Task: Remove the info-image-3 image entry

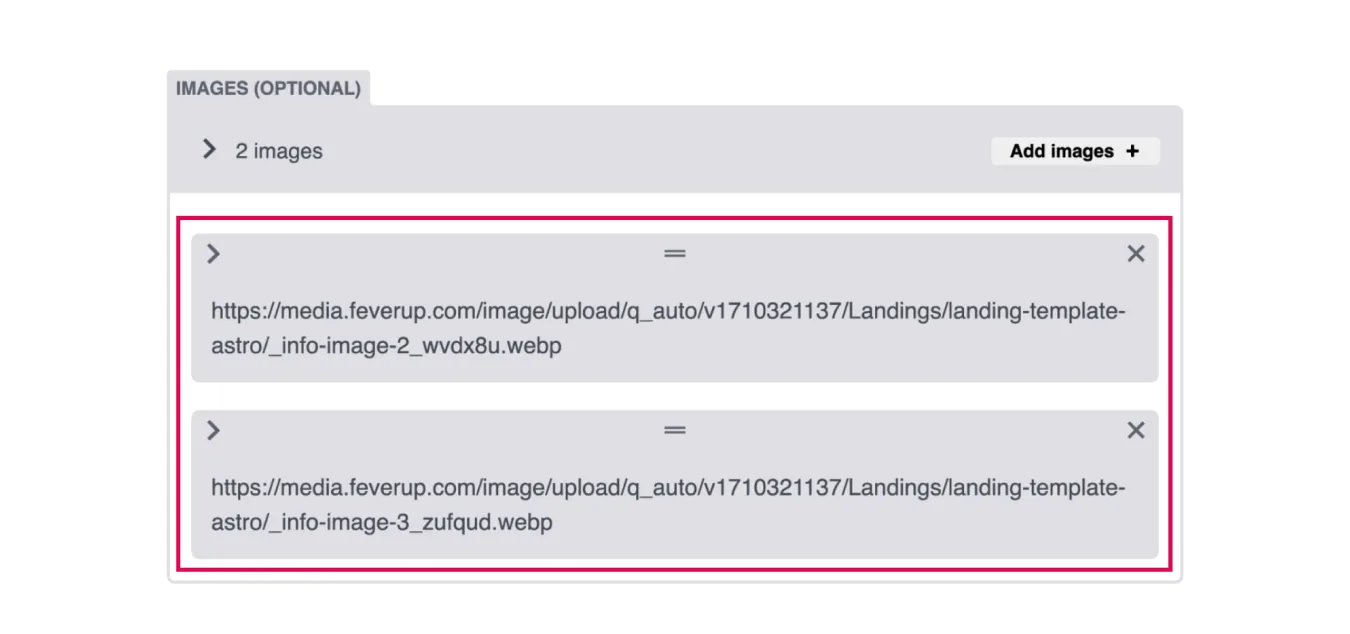Action: tap(1136, 430)
